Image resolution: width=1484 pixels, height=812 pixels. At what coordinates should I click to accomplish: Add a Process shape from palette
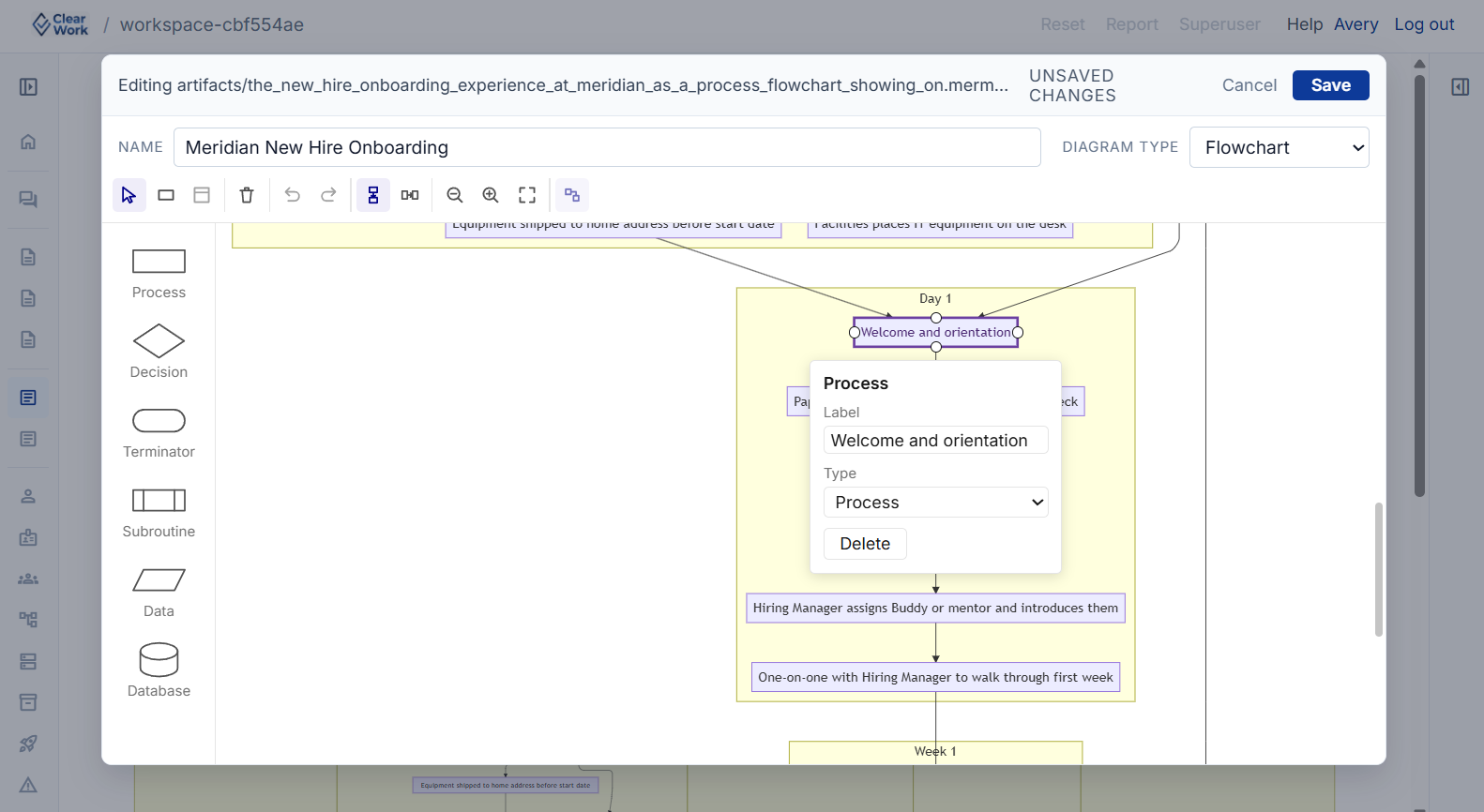[x=159, y=274]
